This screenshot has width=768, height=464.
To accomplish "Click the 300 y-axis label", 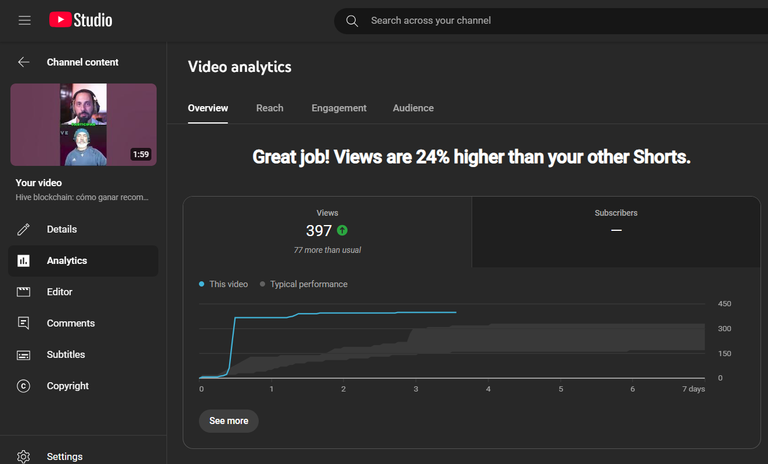I will coord(724,329).
